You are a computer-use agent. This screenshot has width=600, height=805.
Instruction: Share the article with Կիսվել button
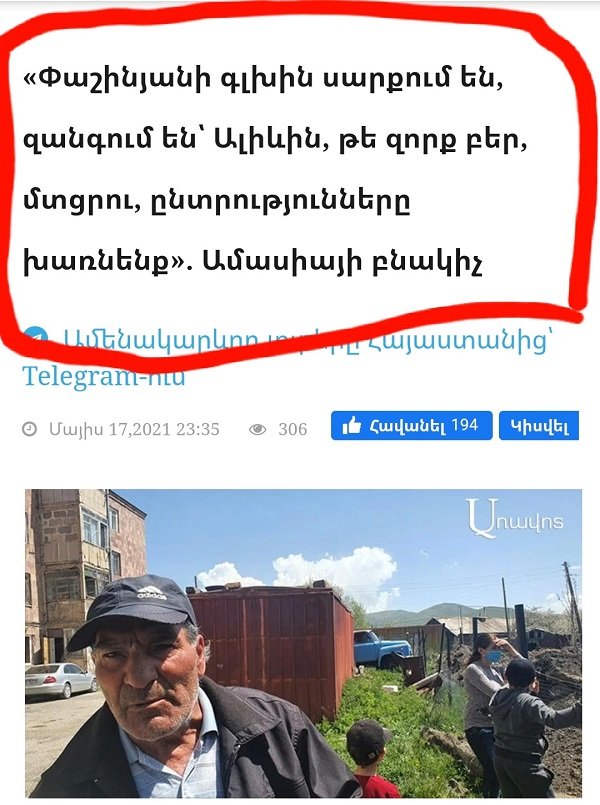click(x=539, y=426)
